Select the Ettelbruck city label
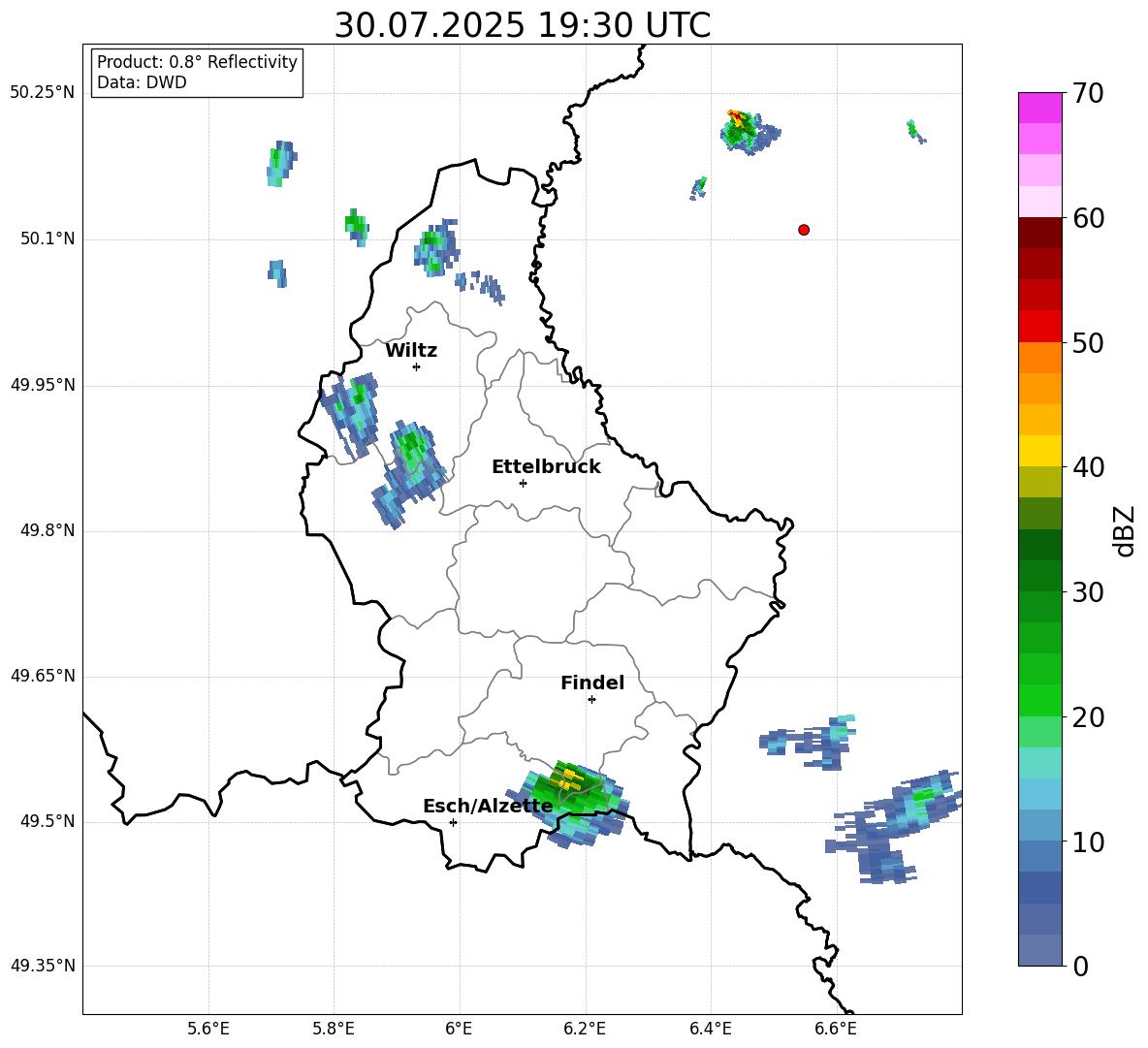1148x1048 pixels. (x=546, y=467)
